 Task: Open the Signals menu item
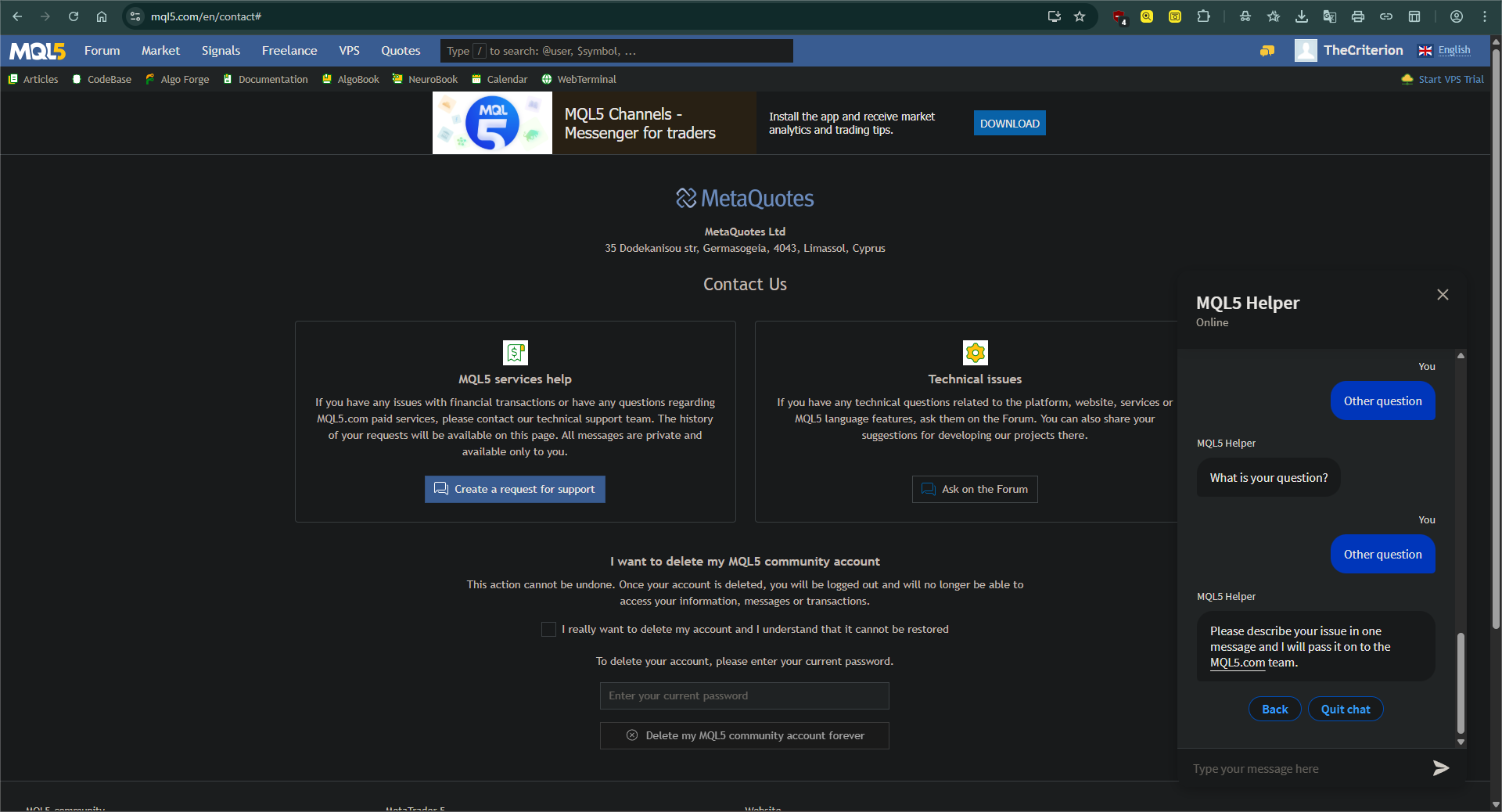tap(221, 51)
